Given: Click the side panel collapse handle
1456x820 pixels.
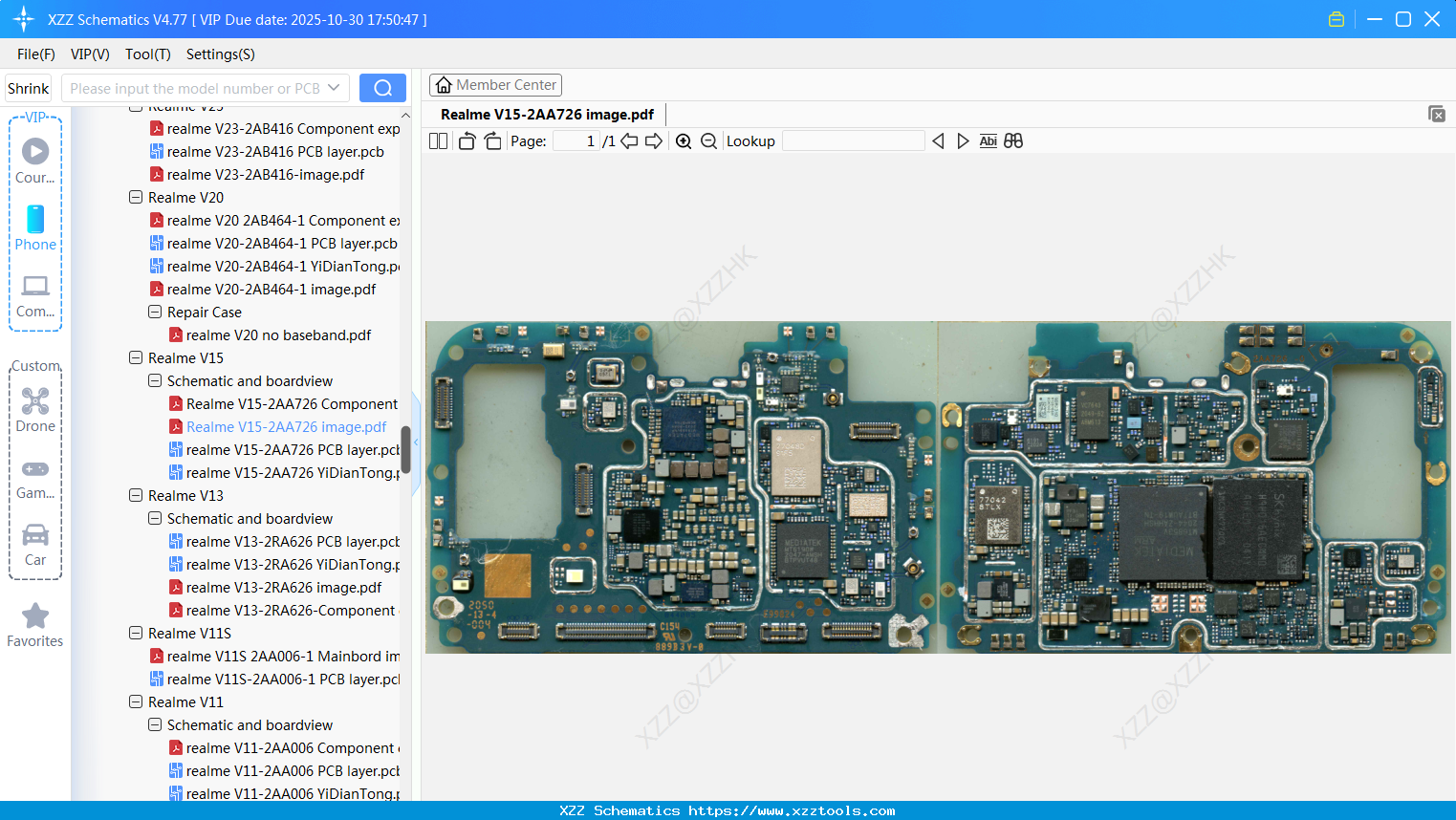Looking at the screenshot, I should (416, 443).
